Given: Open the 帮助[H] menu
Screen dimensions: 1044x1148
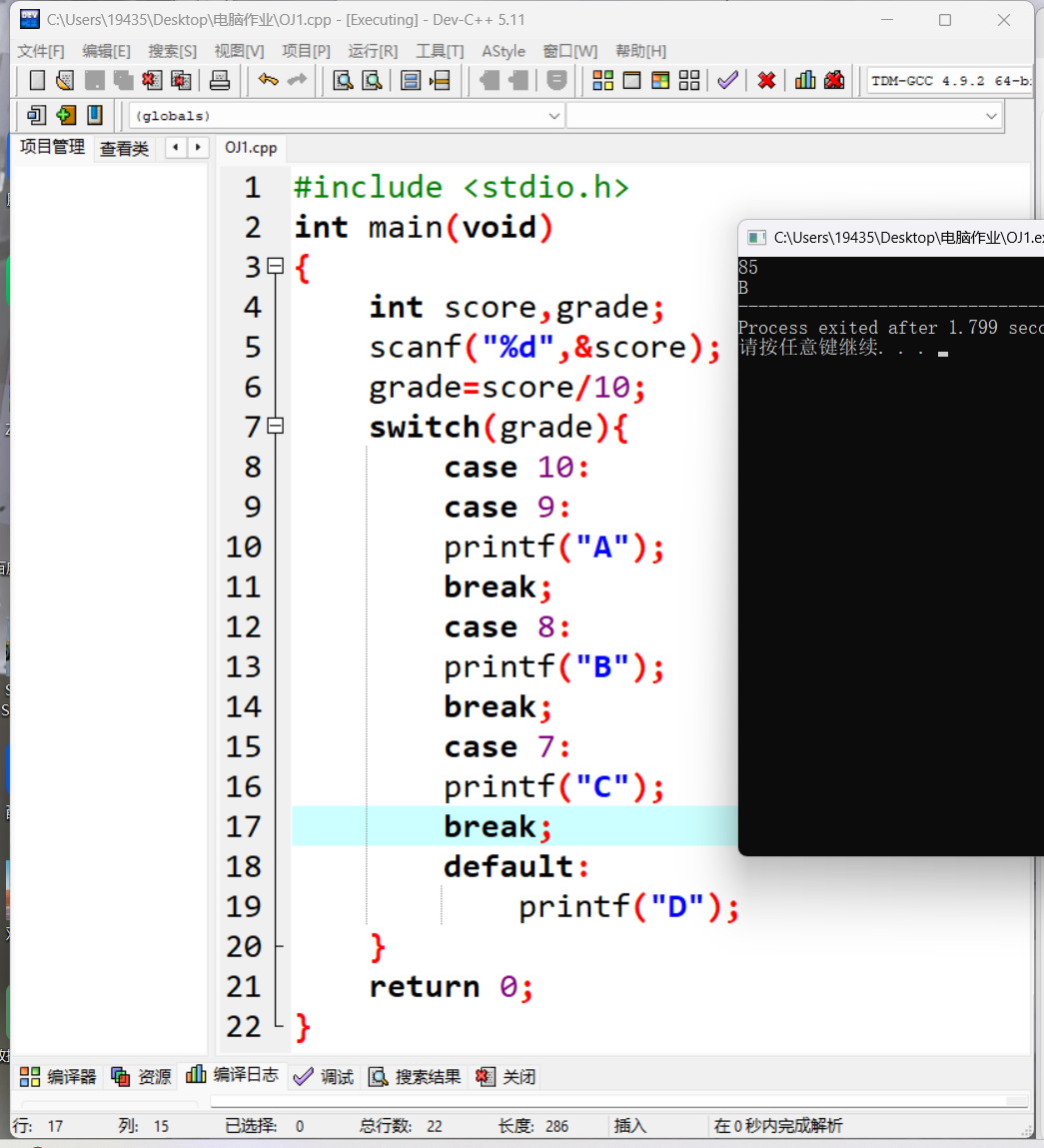Looking at the screenshot, I should click(640, 51).
